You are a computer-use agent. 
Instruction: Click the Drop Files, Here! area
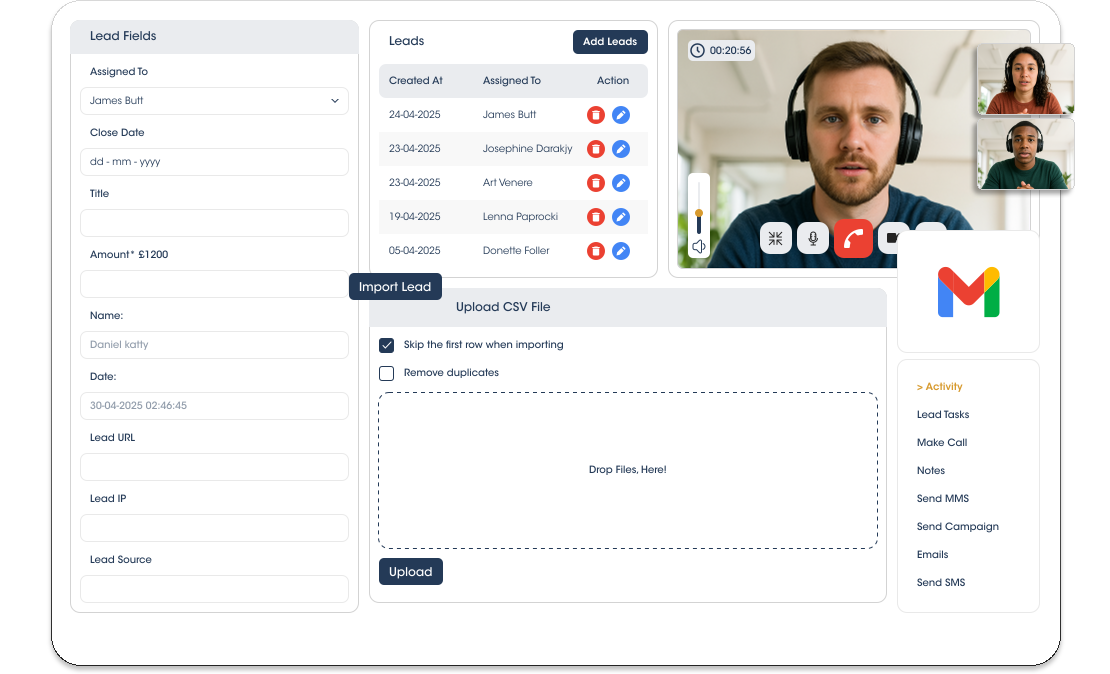pyautogui.click(x=628, y=470)
